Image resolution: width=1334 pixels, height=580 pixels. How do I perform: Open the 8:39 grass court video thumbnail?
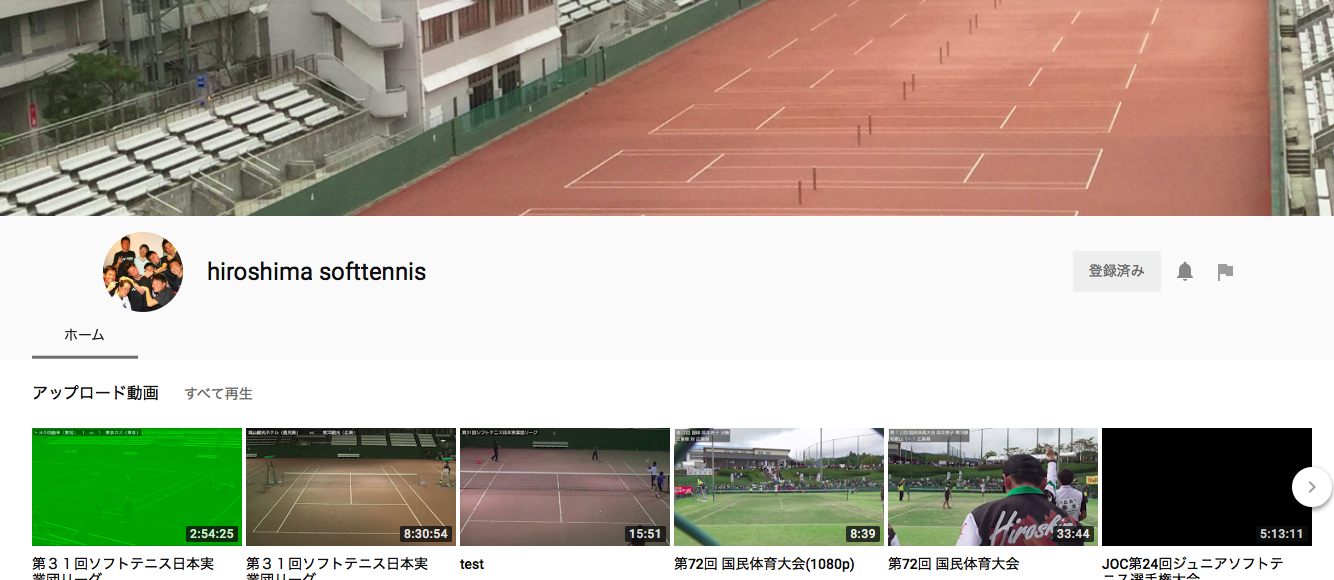tap(778, 487)
